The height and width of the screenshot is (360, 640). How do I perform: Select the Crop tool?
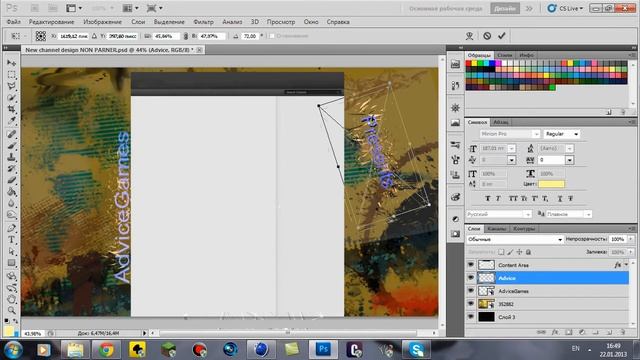click(x=11, y=109)
